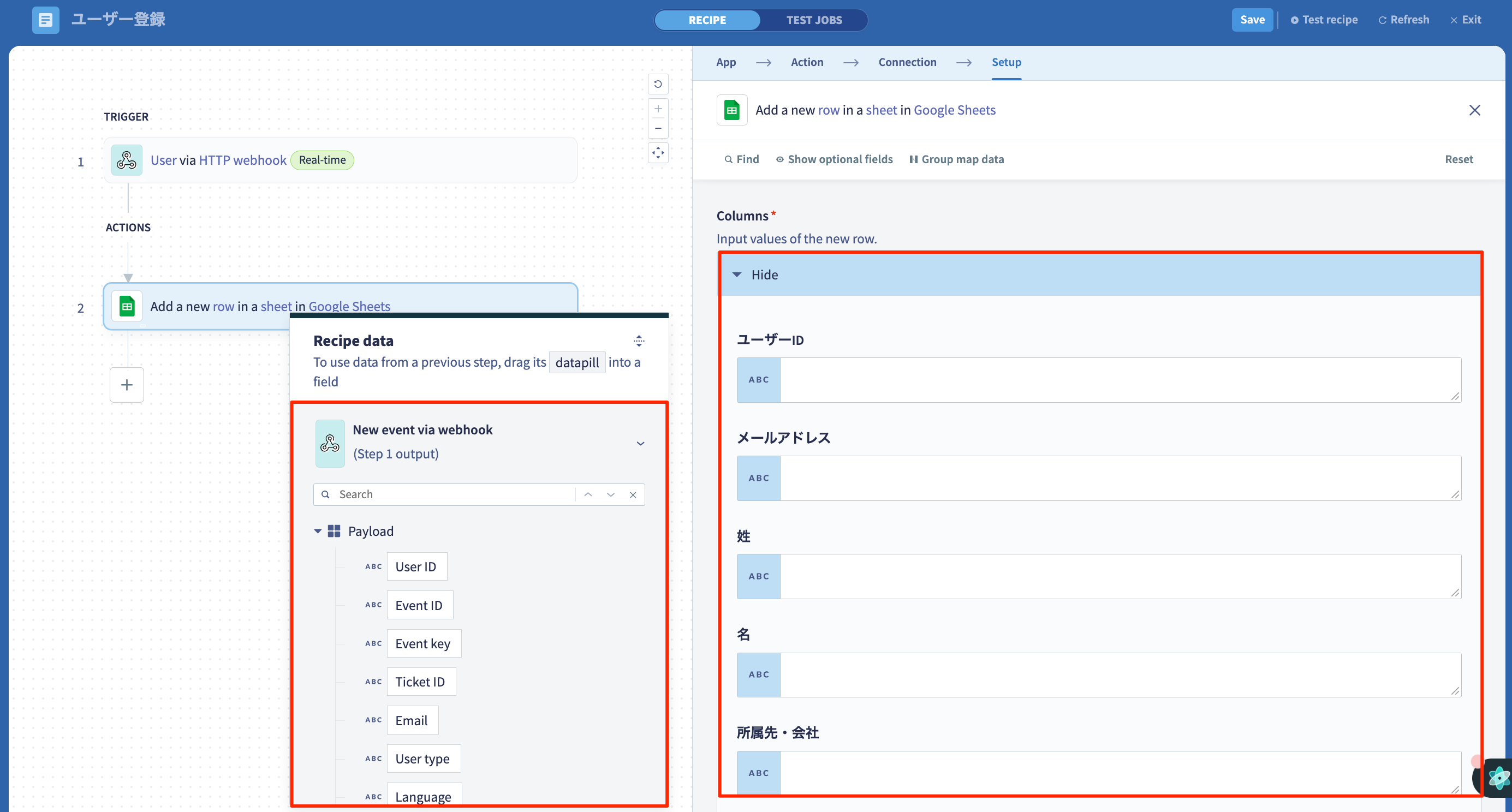1512x812 pixels.
Task: Click row link in setup header
Action: [x=829, y=110]
